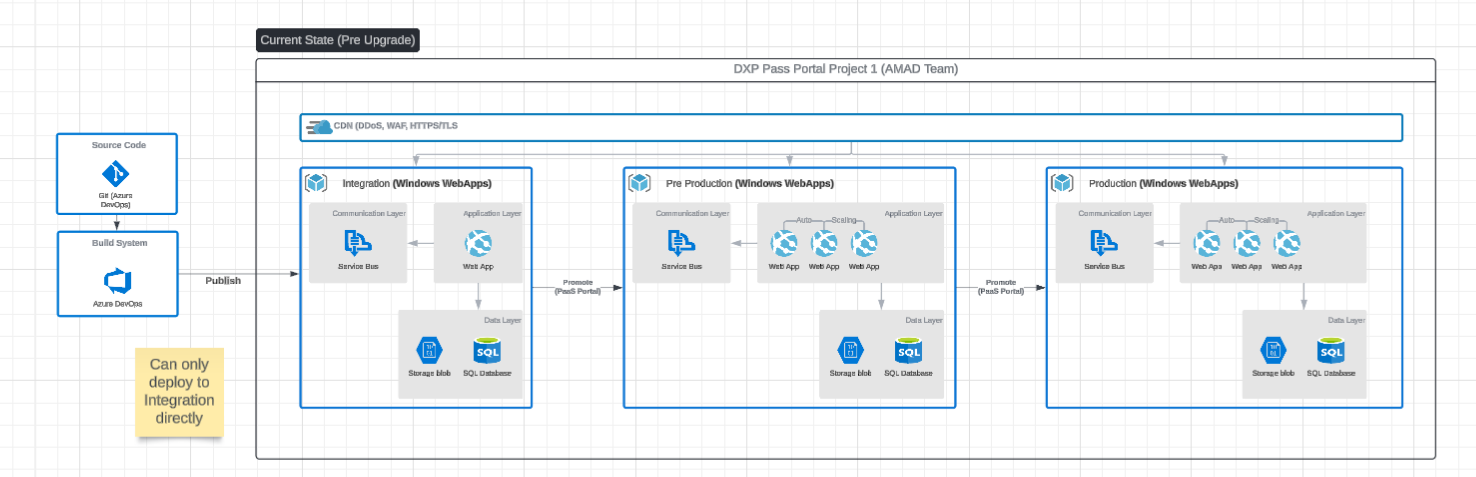Select the Service Bus icon in Production
1476x477 pixels.
[x=1104, y=243]
